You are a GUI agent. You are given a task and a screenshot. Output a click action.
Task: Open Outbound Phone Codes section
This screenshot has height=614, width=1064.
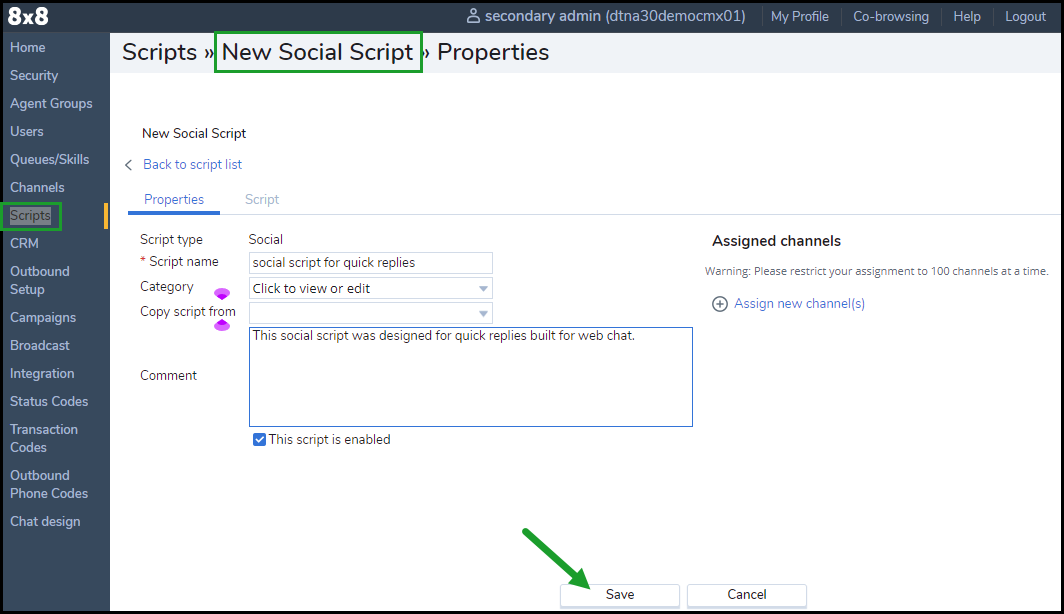pos(49,484)
